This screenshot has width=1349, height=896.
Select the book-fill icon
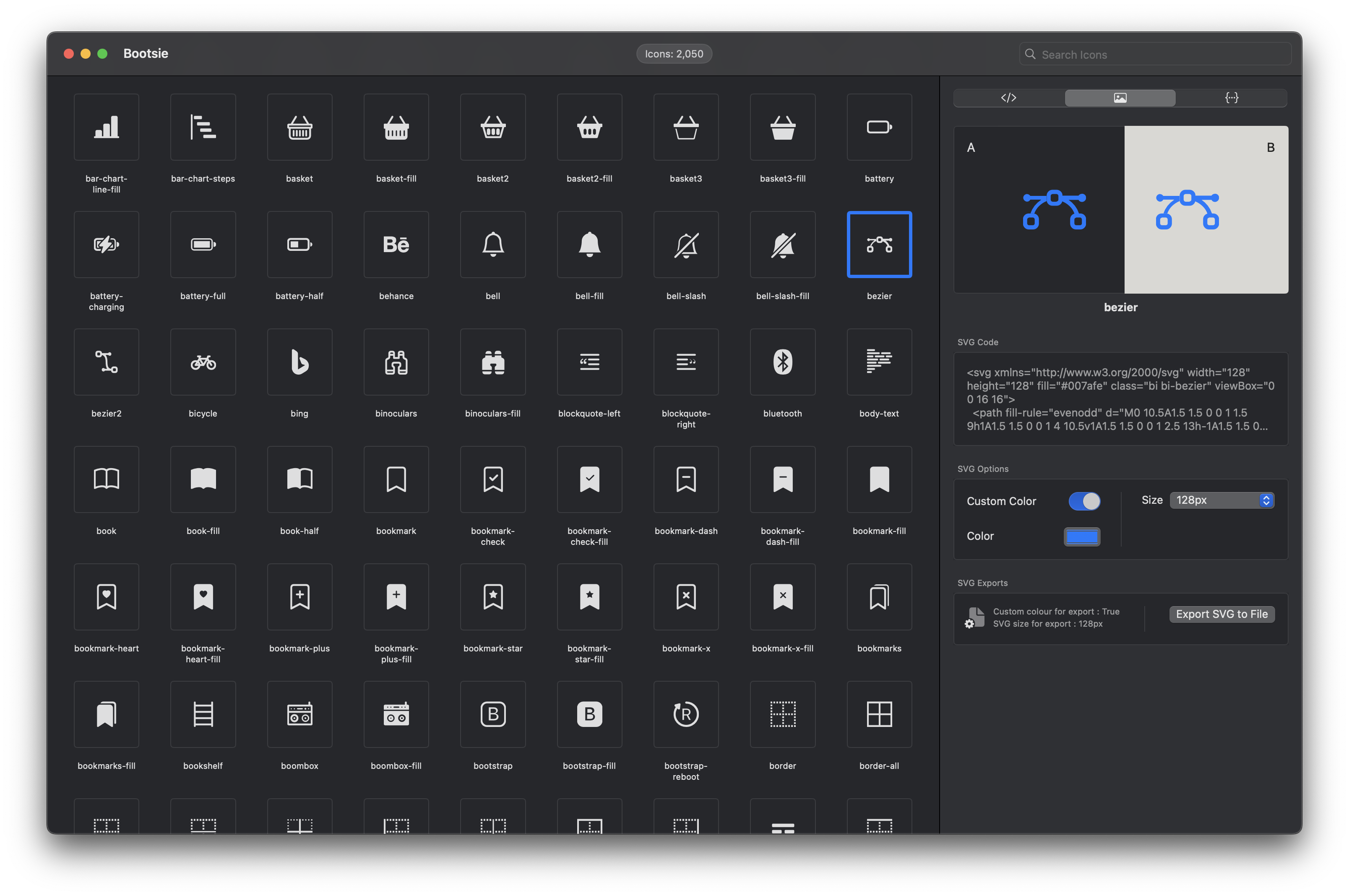point(203,479)
